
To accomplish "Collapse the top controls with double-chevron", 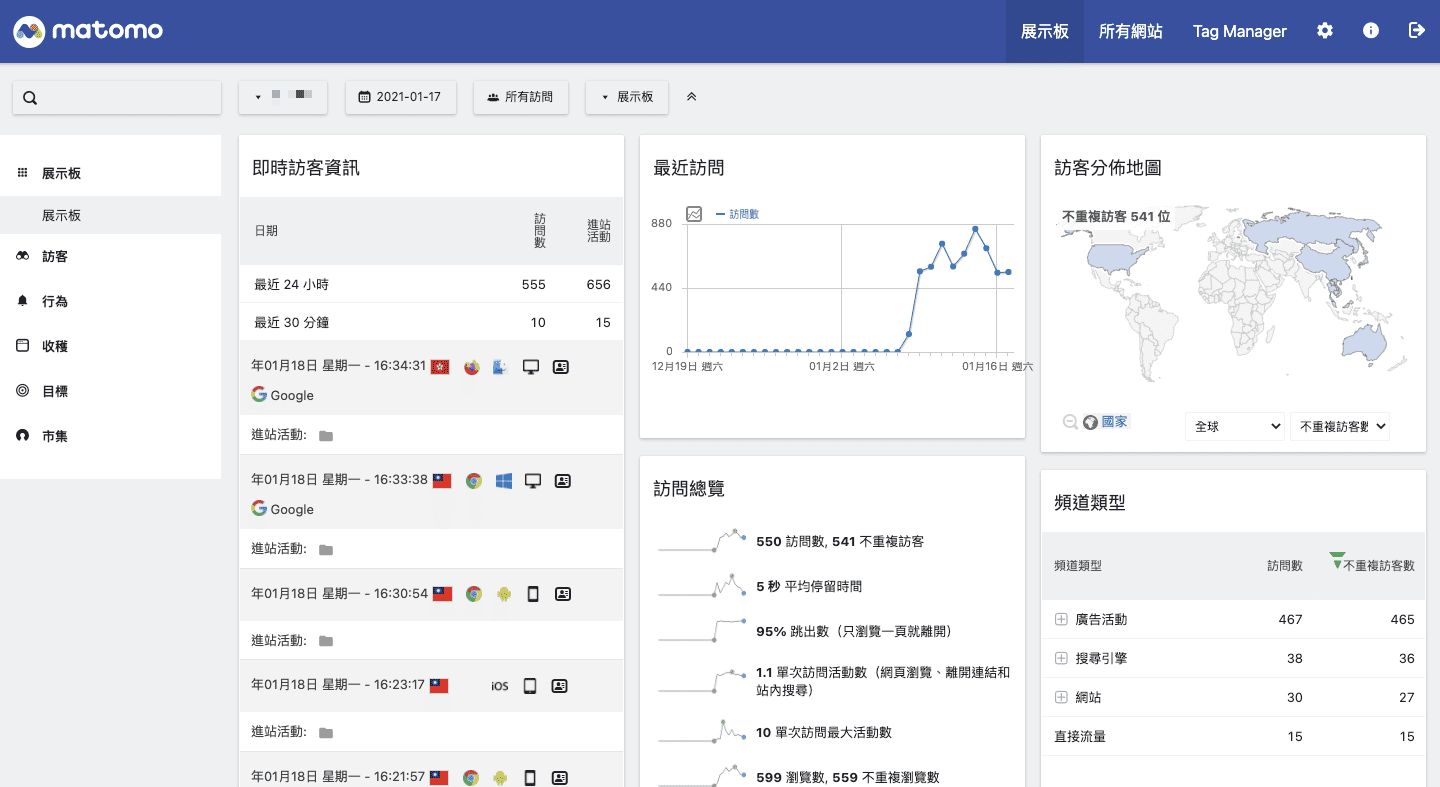I will click(691, 97).
